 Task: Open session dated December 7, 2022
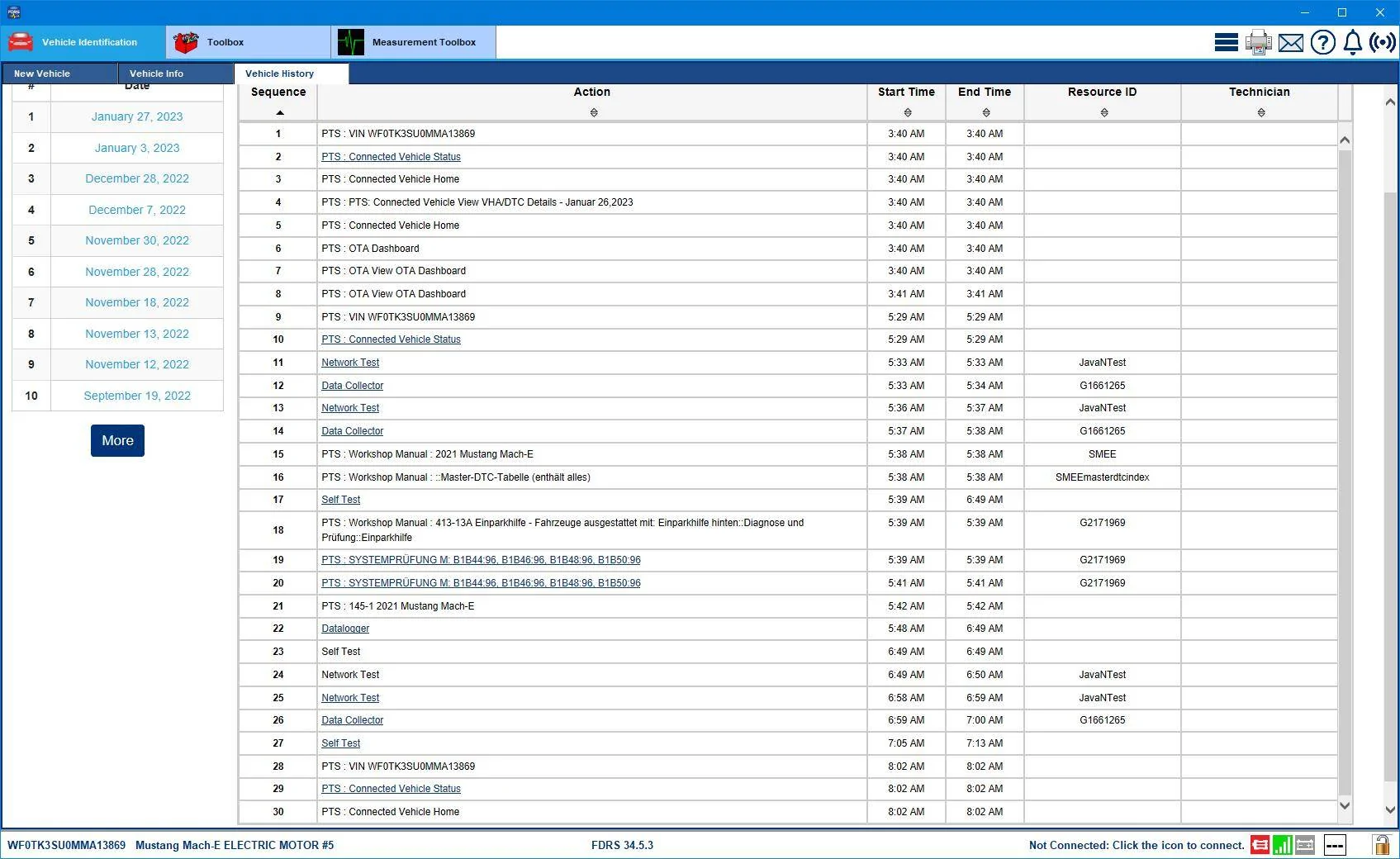point(137,210)
